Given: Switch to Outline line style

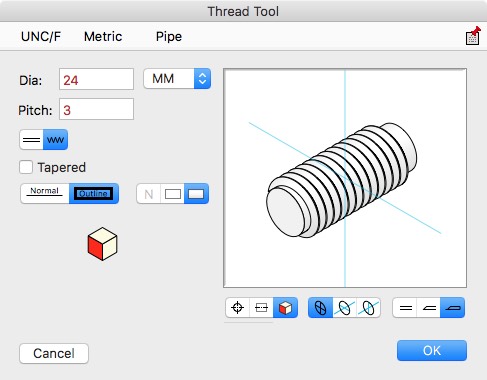Looking at the screenshot, I should click(x=94, y=193).
